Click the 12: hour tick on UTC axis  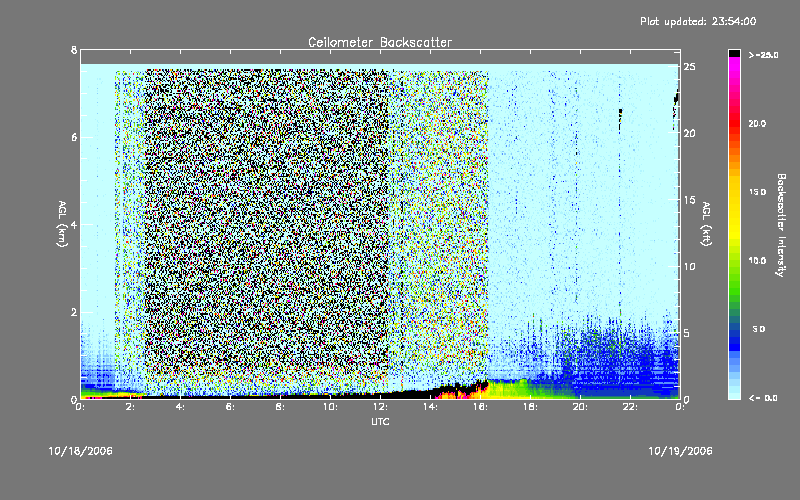pos(380,407)
